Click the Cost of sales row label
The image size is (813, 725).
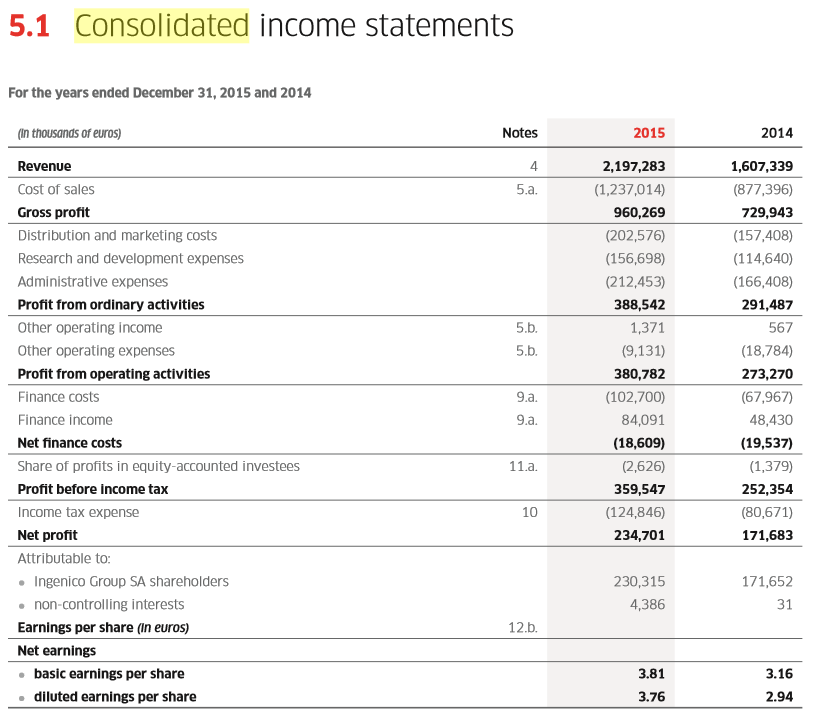pyautogui.click(x=56, y=189)
